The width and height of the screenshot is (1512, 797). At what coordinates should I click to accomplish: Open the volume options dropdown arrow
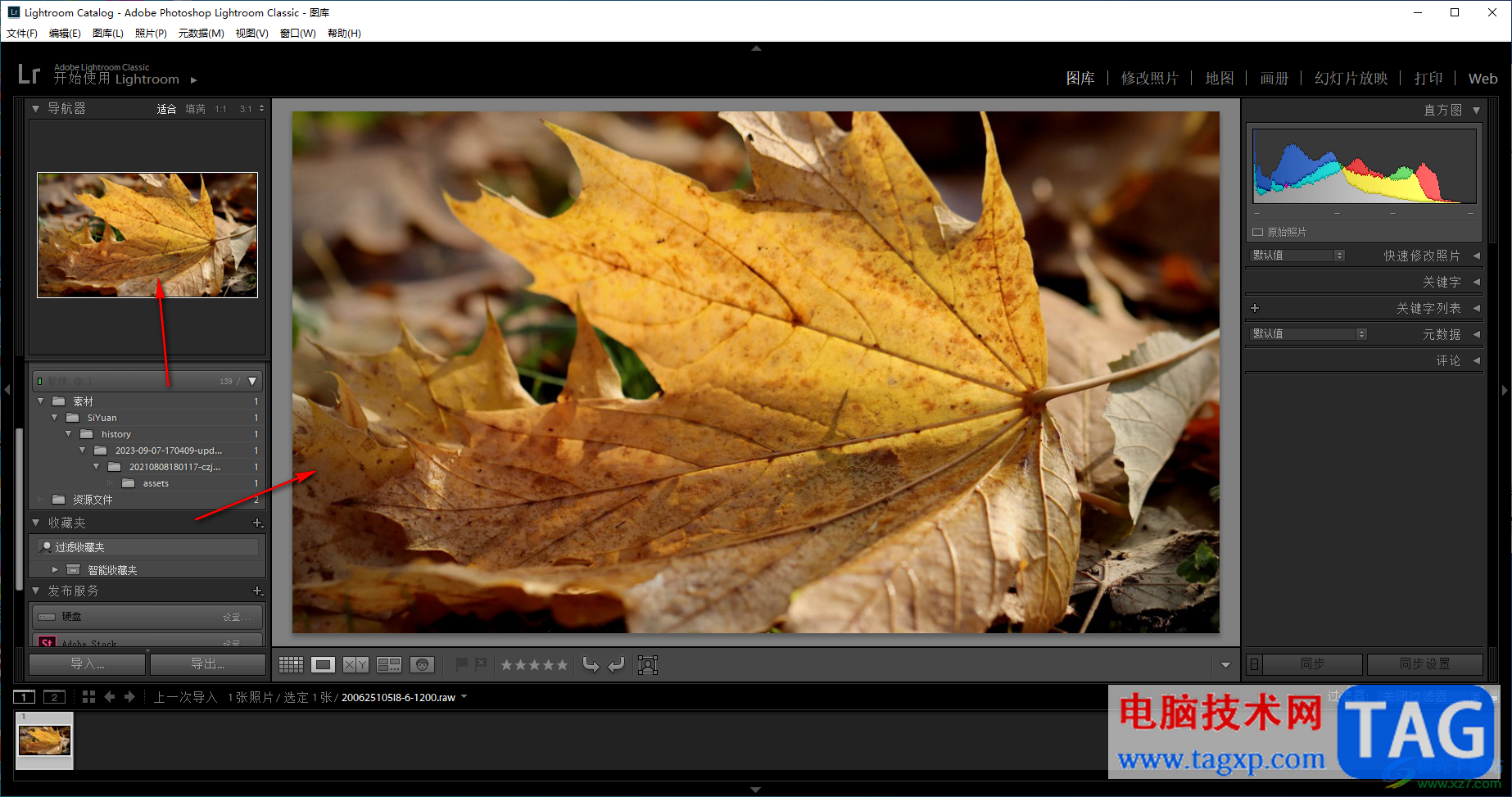coord(252,381)
